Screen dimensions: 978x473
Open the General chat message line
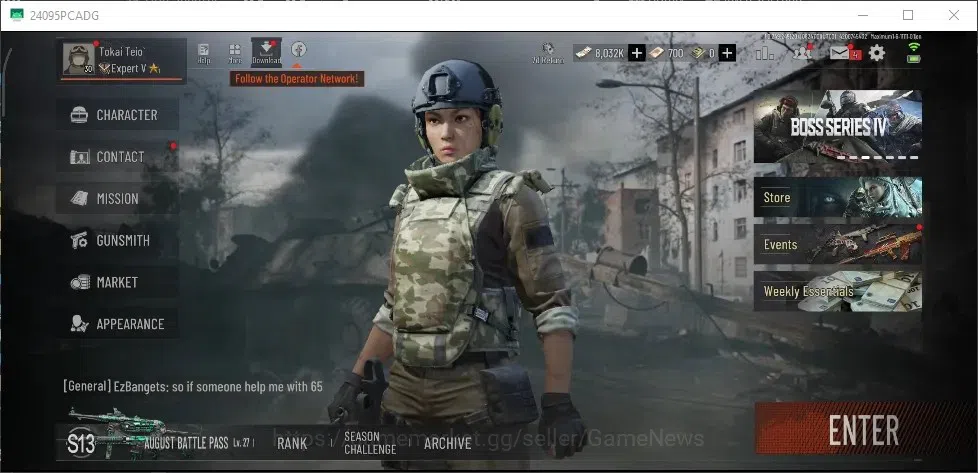(x=193, y=387)
